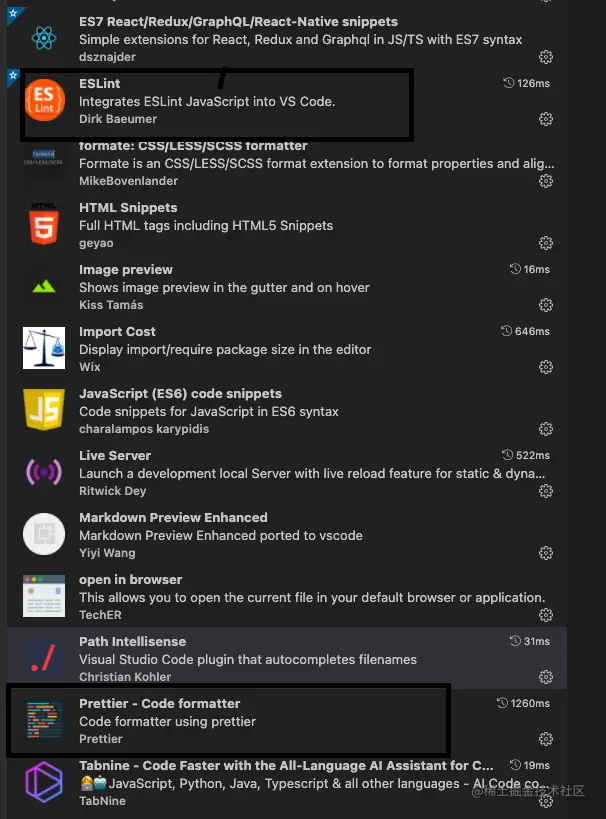The height and width of the screenshot is (819, 606).
Task: Open manage gear for JavaScript (ES6) code snippets
Action: (x=546, y=429)
